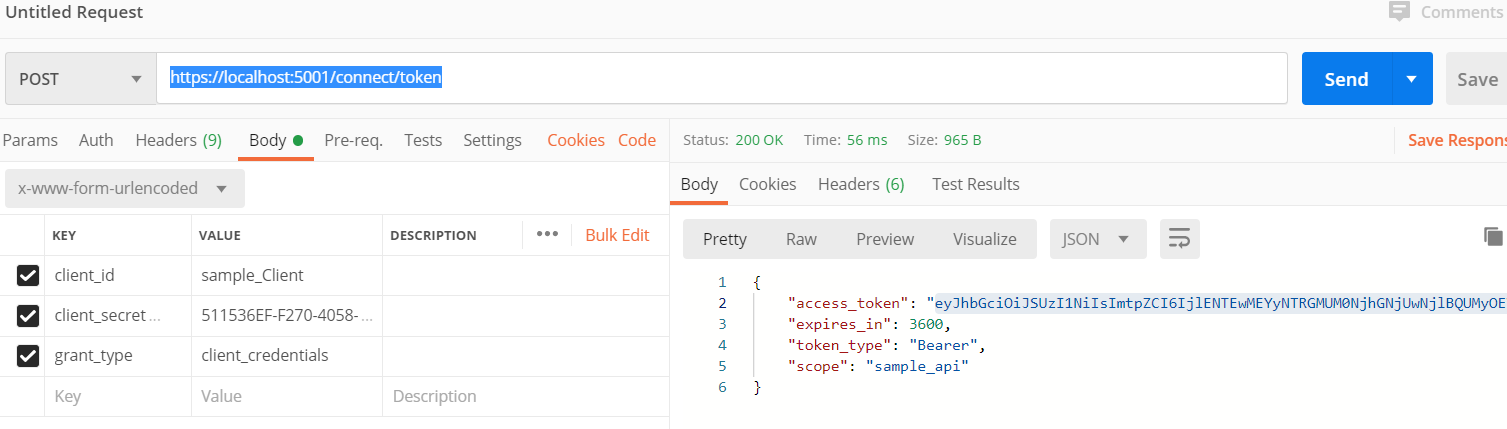Select the response Body tab
This screenshot has width=1507, height=429.
pyautogui.click(x=699, y=184)
